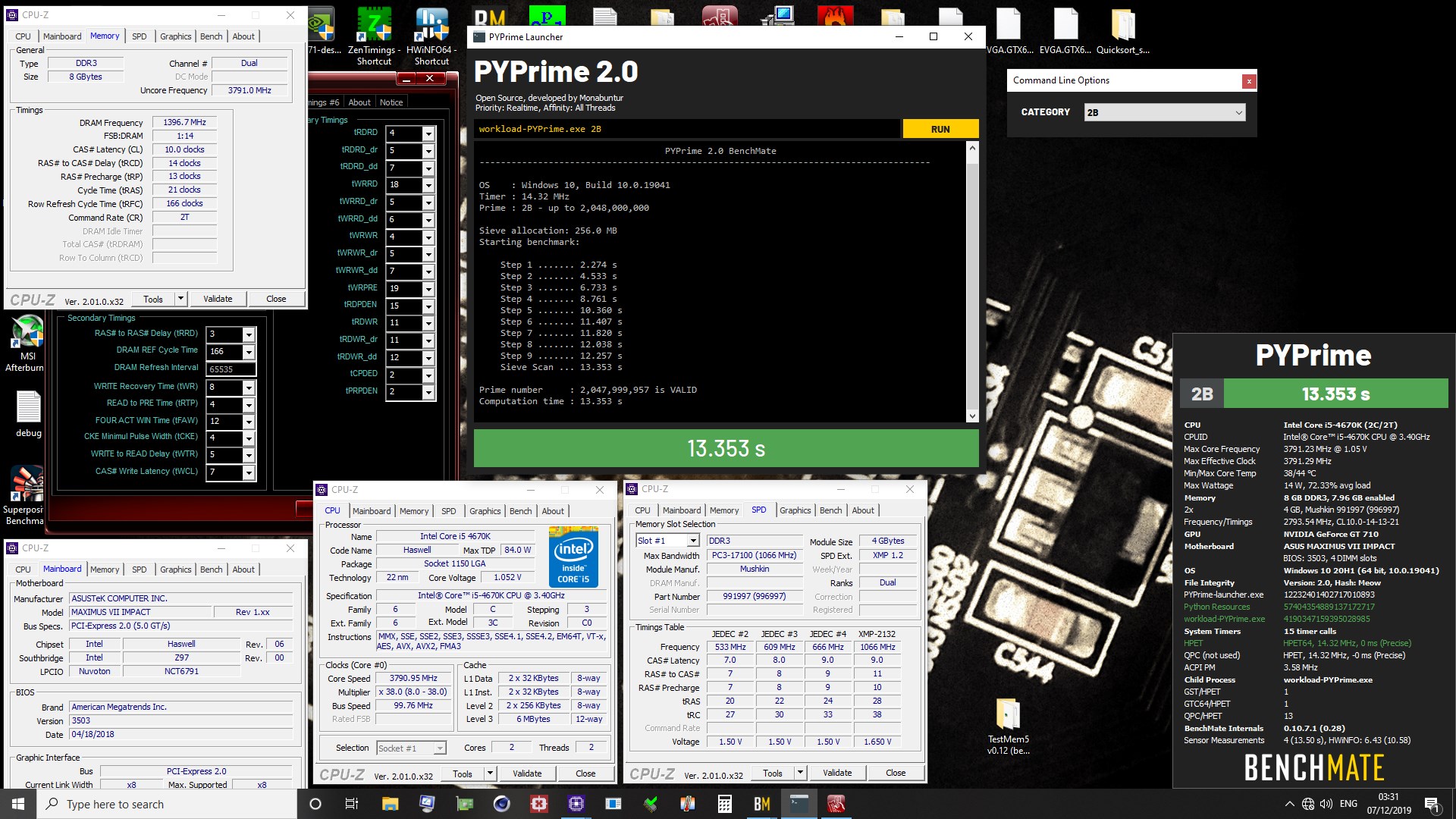
Task: Expand the Tools arrow in the CPU-Z Memory window
Action: coord(180,299)
